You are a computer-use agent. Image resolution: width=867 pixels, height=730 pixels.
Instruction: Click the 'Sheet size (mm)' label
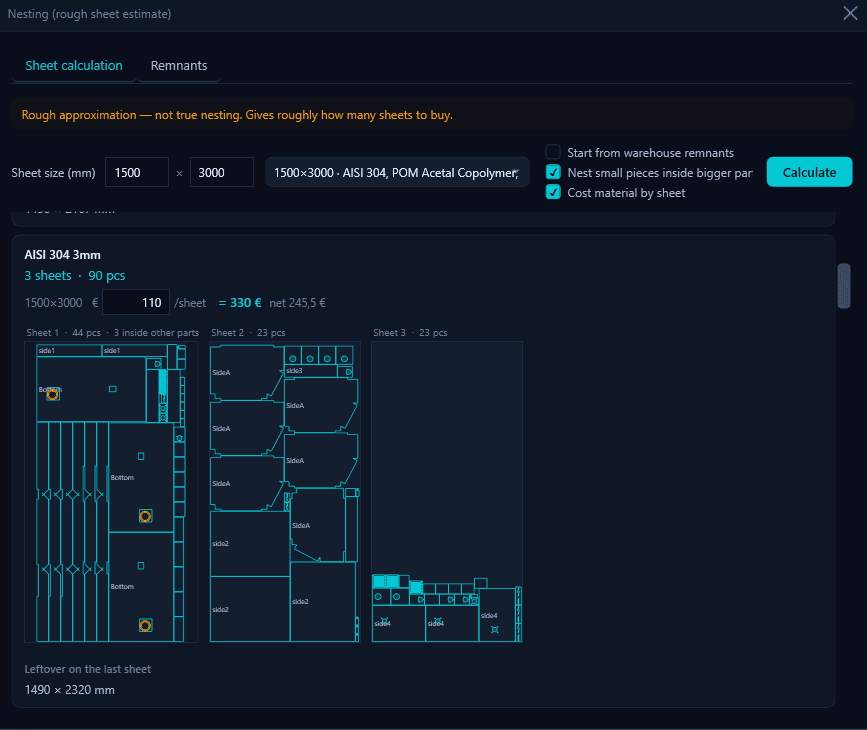[53, 173]
